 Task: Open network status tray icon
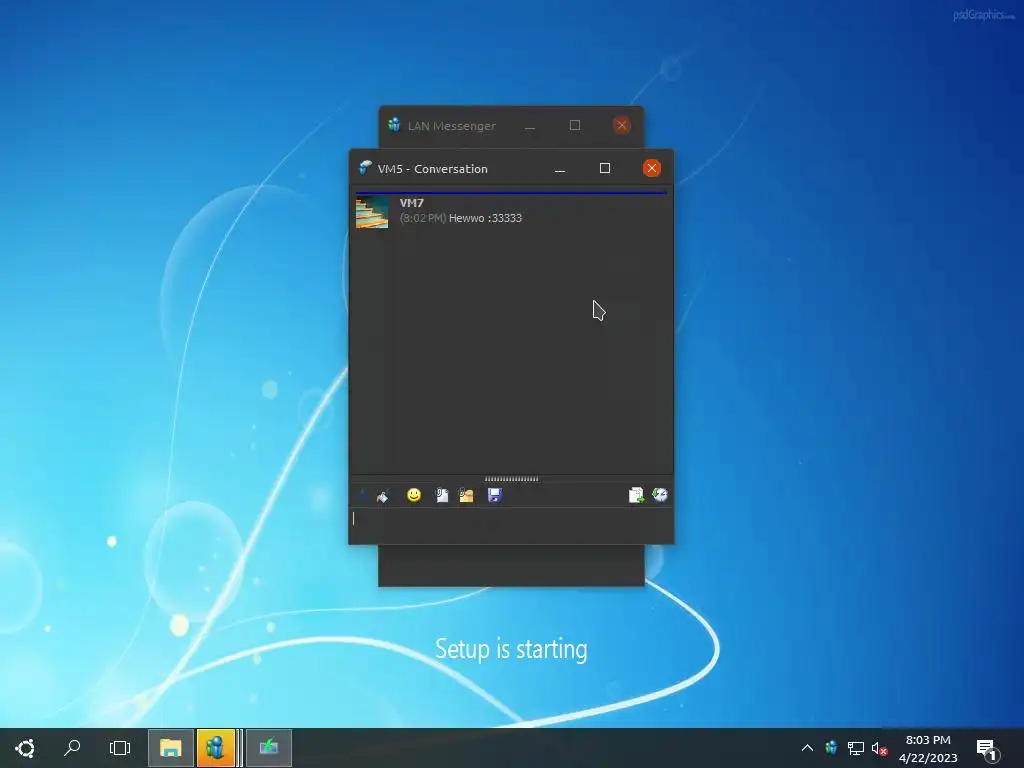[x=856, y=748]
